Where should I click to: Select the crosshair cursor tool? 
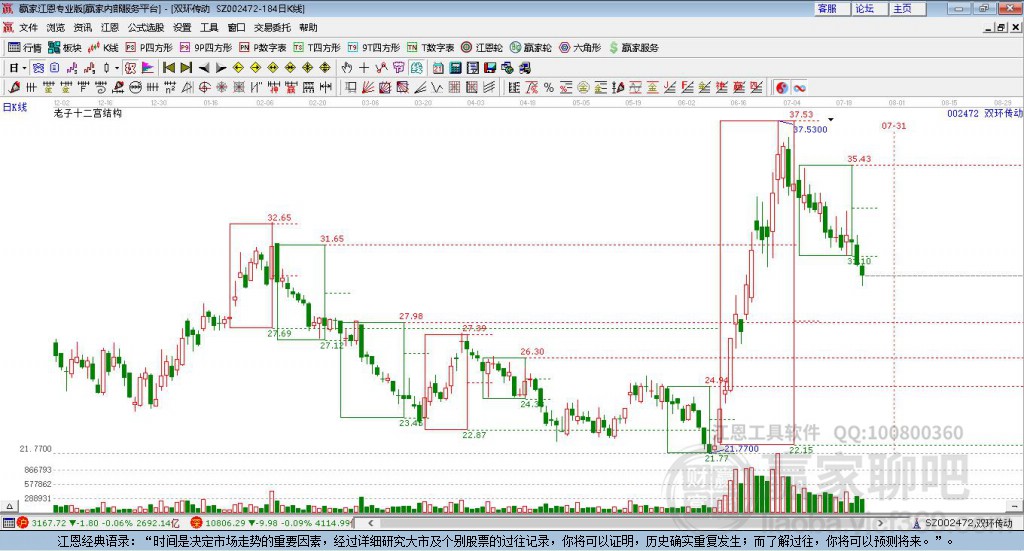click(x=364, y=68)
